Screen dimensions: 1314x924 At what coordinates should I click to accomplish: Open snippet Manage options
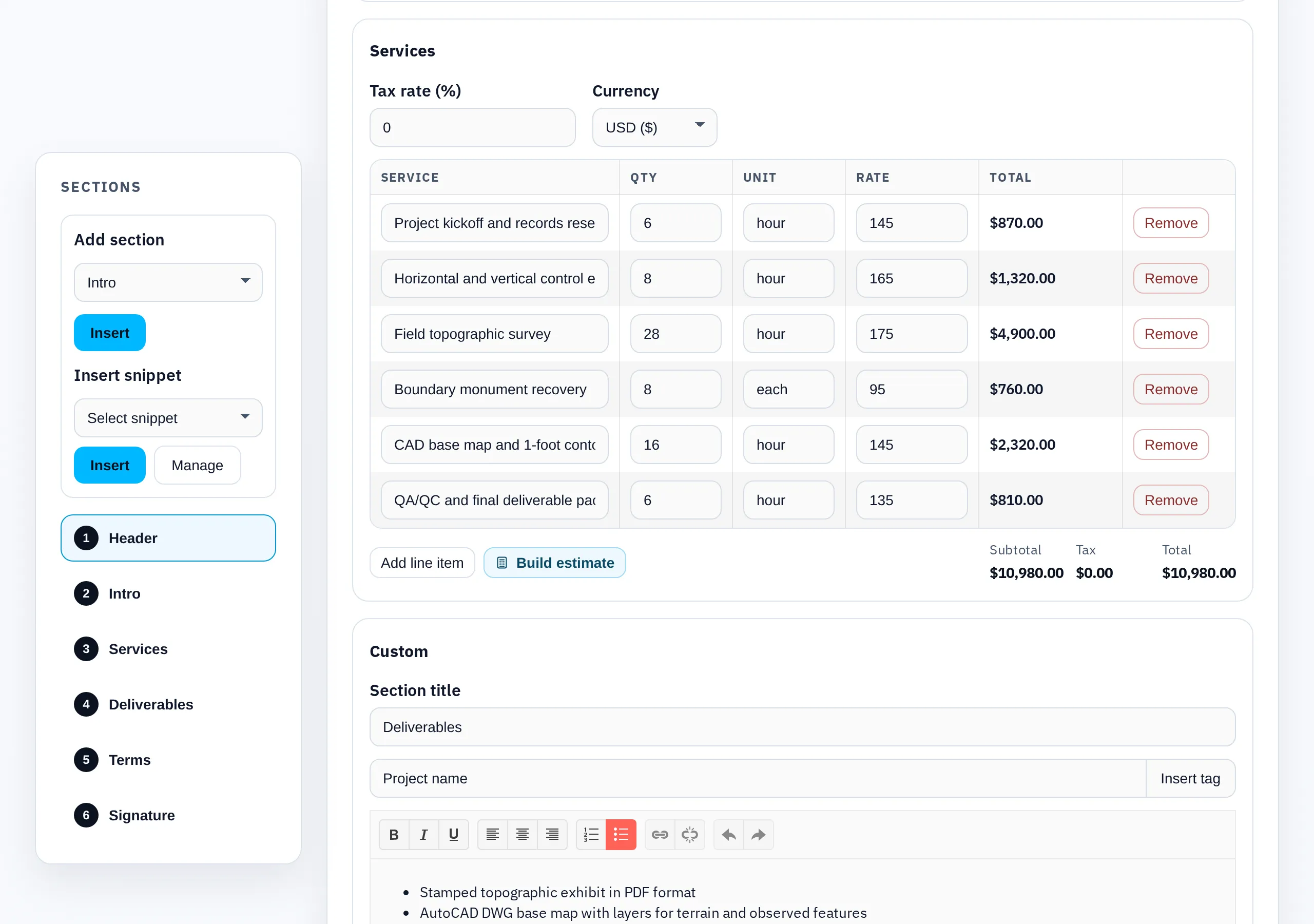point(197,465)
